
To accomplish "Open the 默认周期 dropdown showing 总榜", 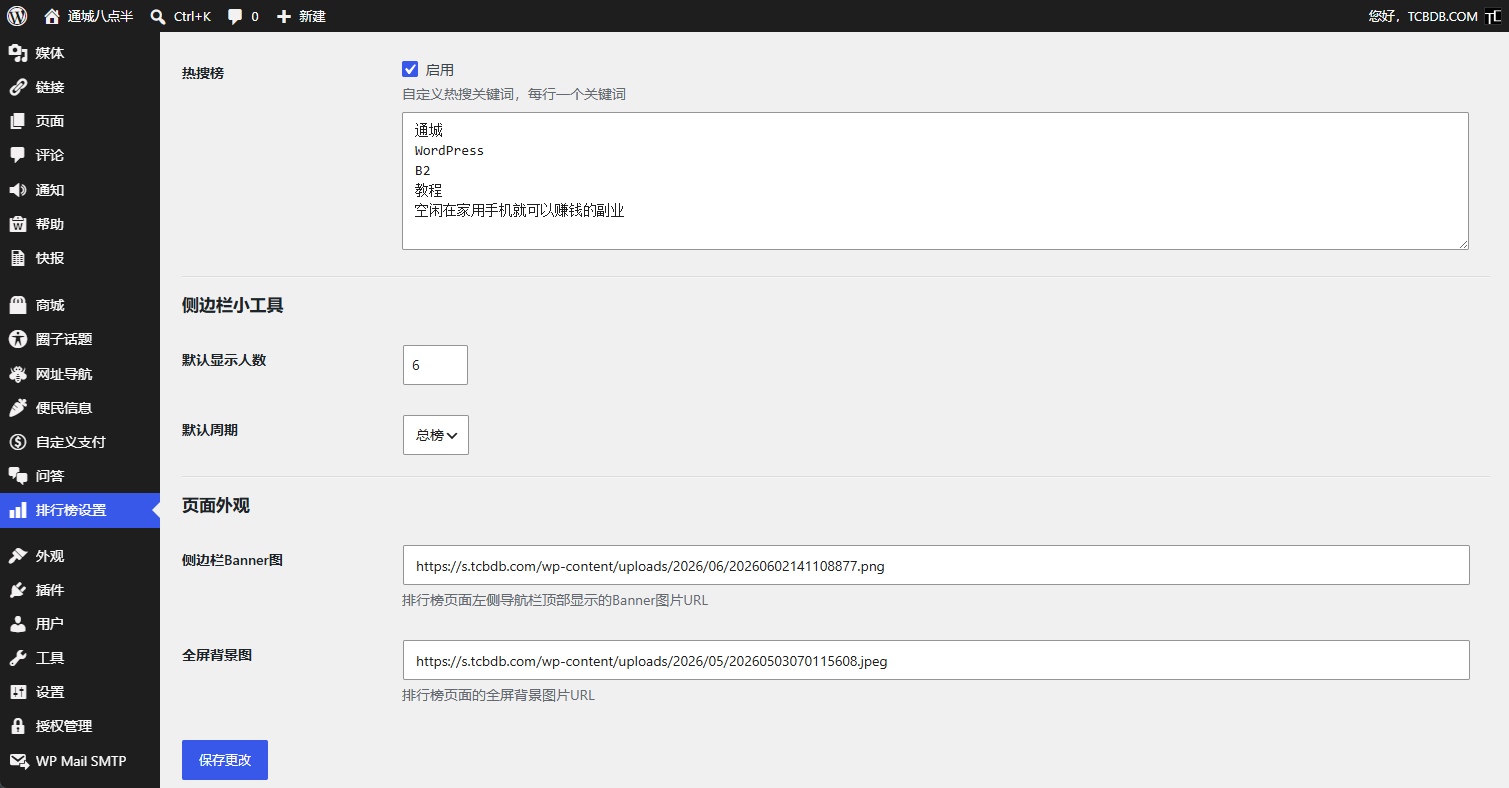I will click(436, 435).
